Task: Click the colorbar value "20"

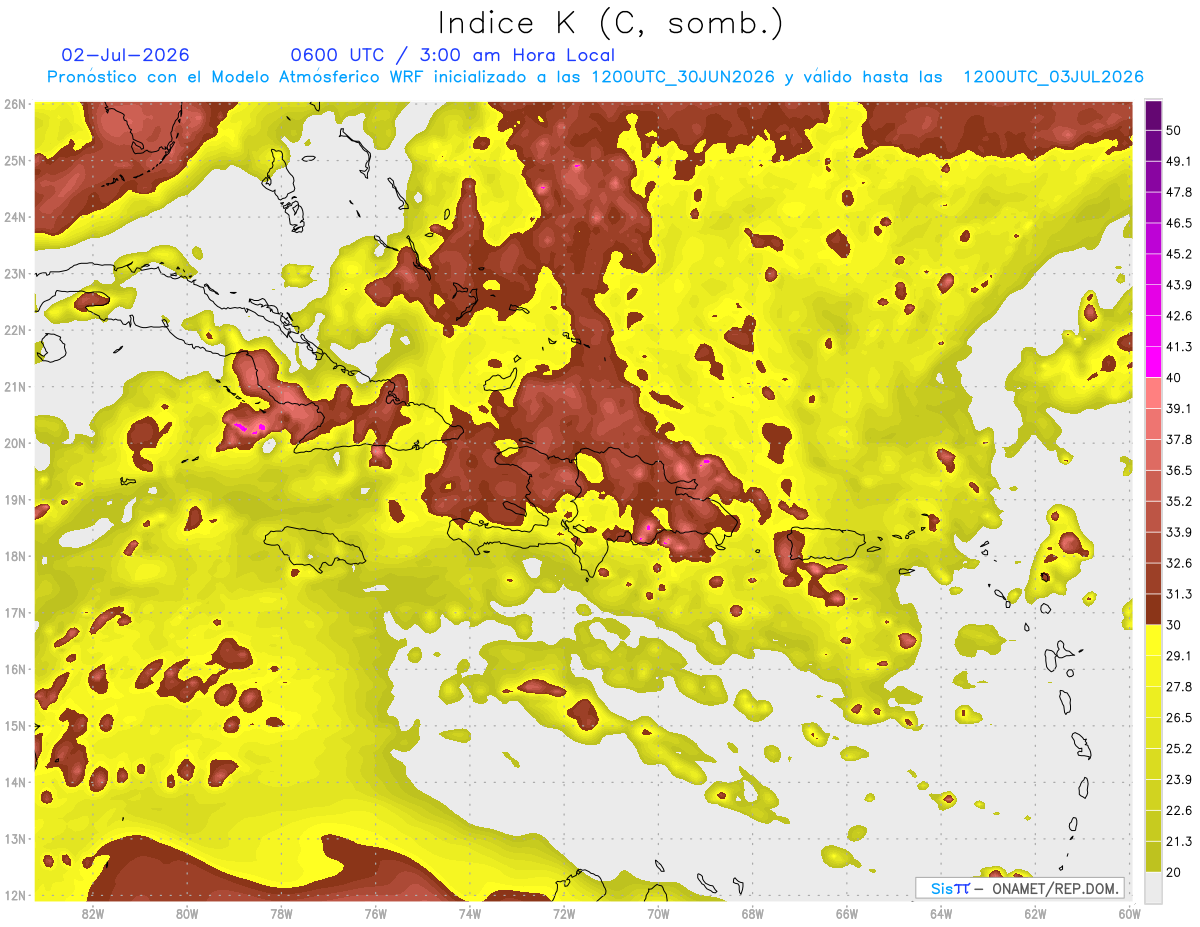Action: (1173, 872)
